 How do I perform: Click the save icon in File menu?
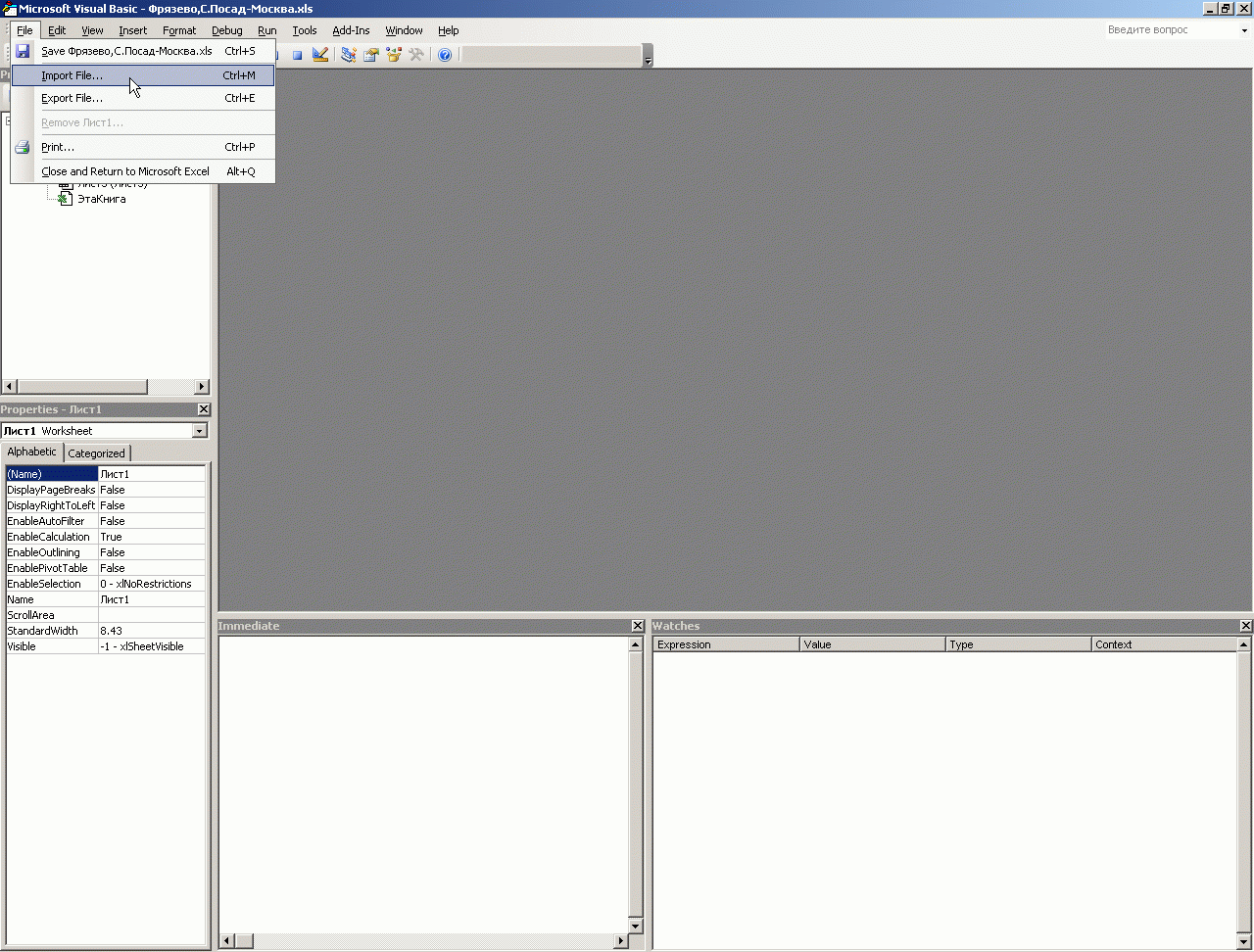(23, 51)
